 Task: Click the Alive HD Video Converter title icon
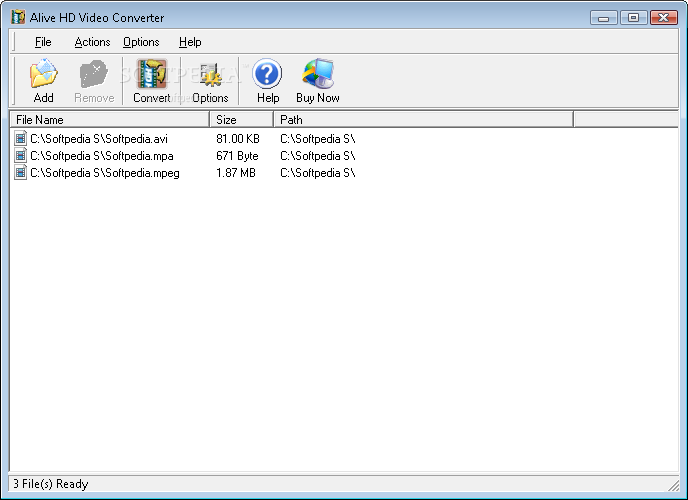coord(18,17)
